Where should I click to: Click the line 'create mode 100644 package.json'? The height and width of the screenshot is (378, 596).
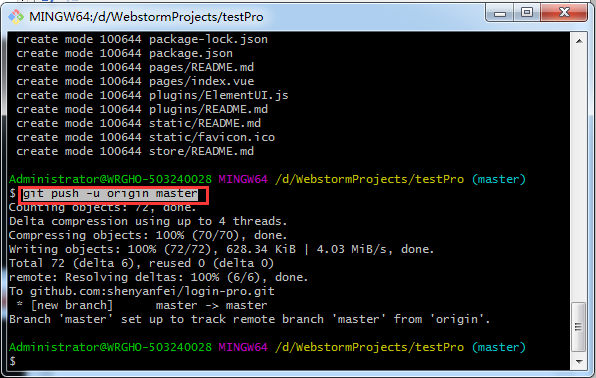124,53
